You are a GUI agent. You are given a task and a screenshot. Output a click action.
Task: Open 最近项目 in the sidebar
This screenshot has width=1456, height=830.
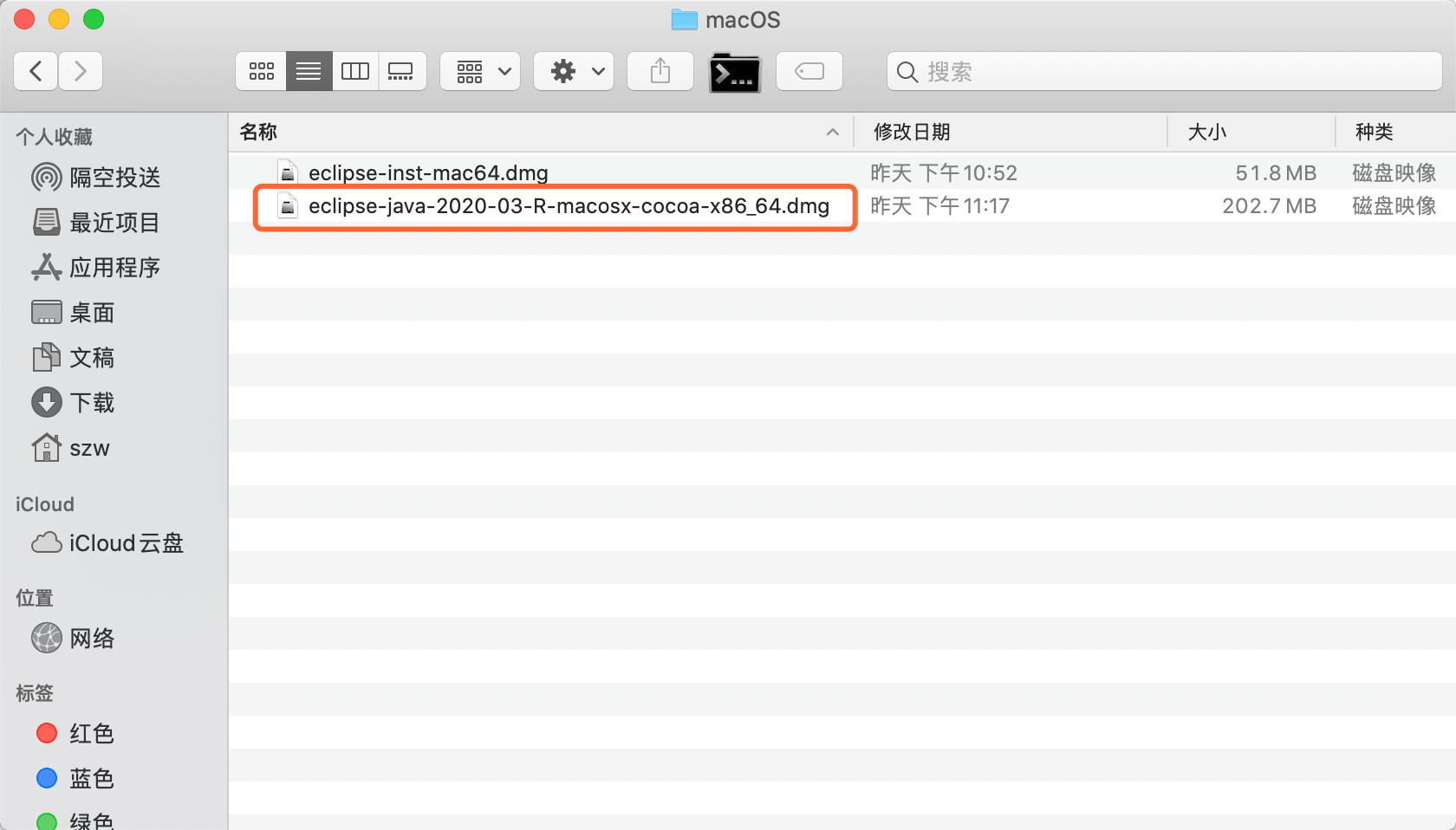[114, 223]
